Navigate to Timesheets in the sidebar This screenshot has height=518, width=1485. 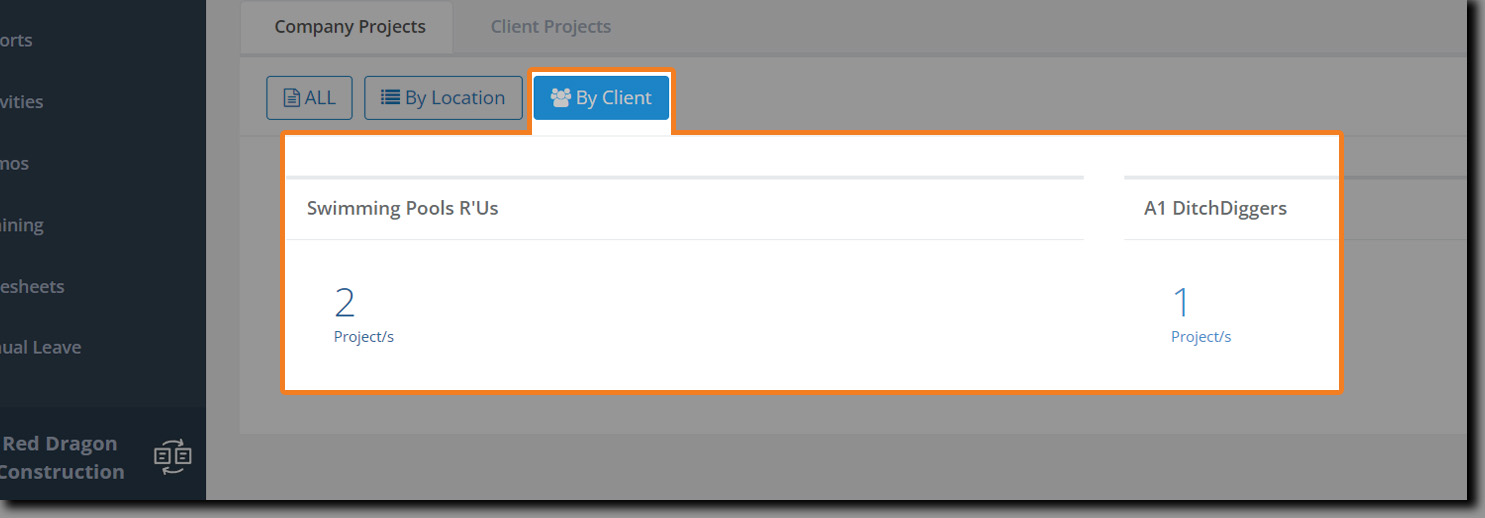pyautogui.click(x=32, y=286)
